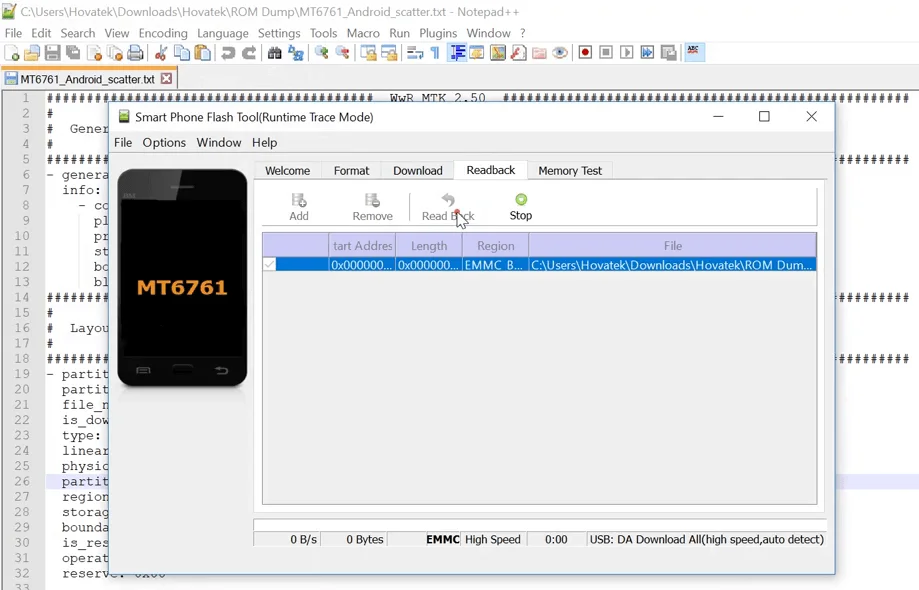This screenshot has height=590, width=919.
Task: Click the Remove button in Readback toolbar
Action: (x=372, y=207)
